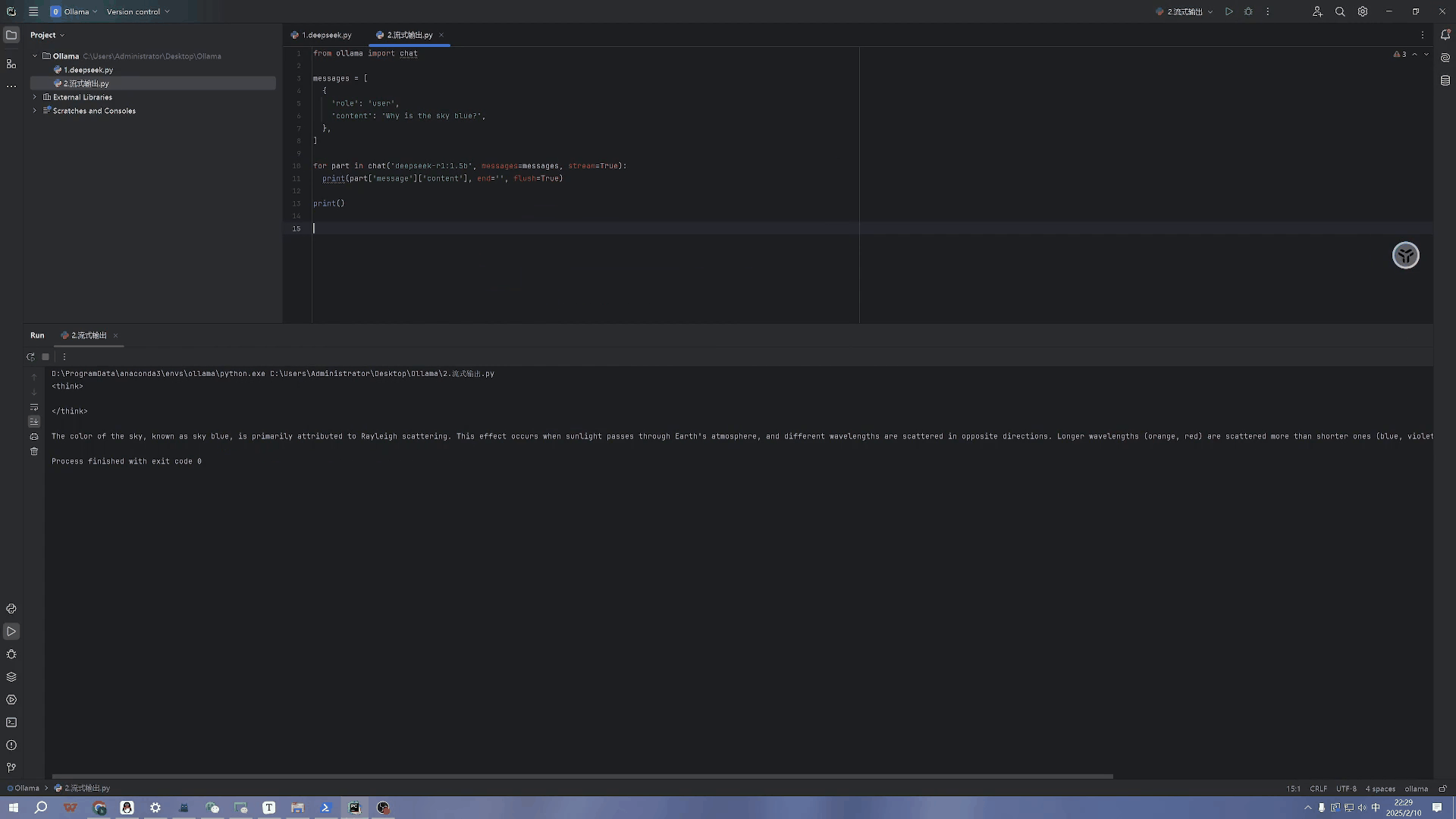Click the CRLF line separator in status bar
Image resolution: width=1456 pixels, height=819 pixels.
(x=1318, y=789)
